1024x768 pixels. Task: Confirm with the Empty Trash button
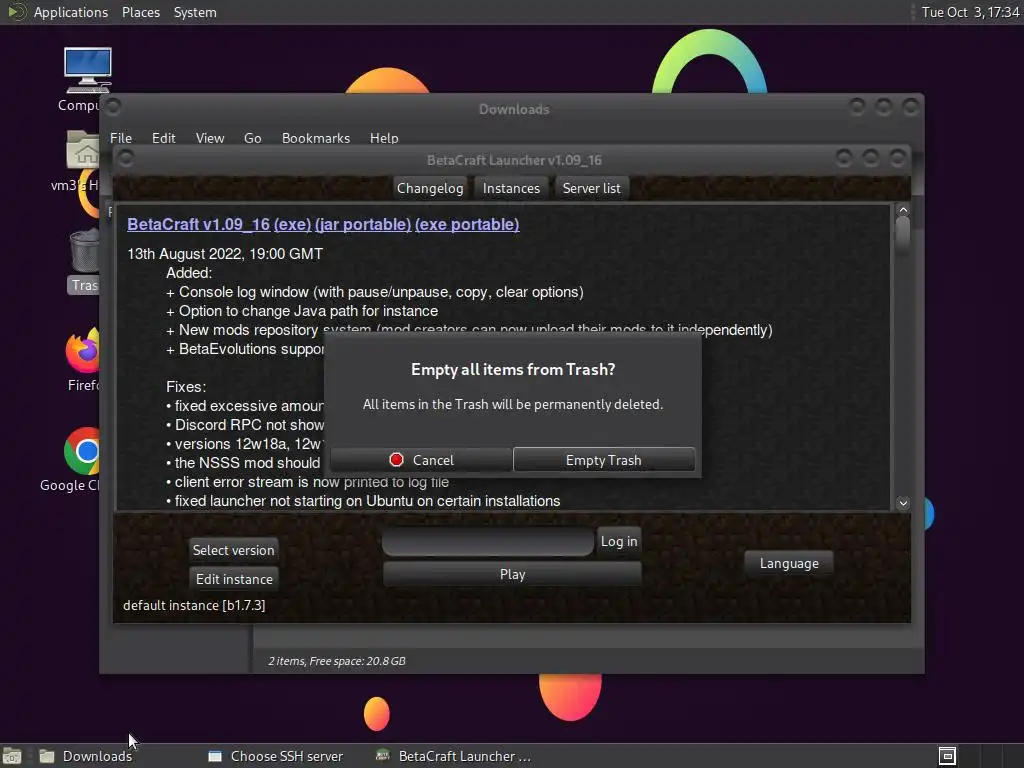[604, 460]
